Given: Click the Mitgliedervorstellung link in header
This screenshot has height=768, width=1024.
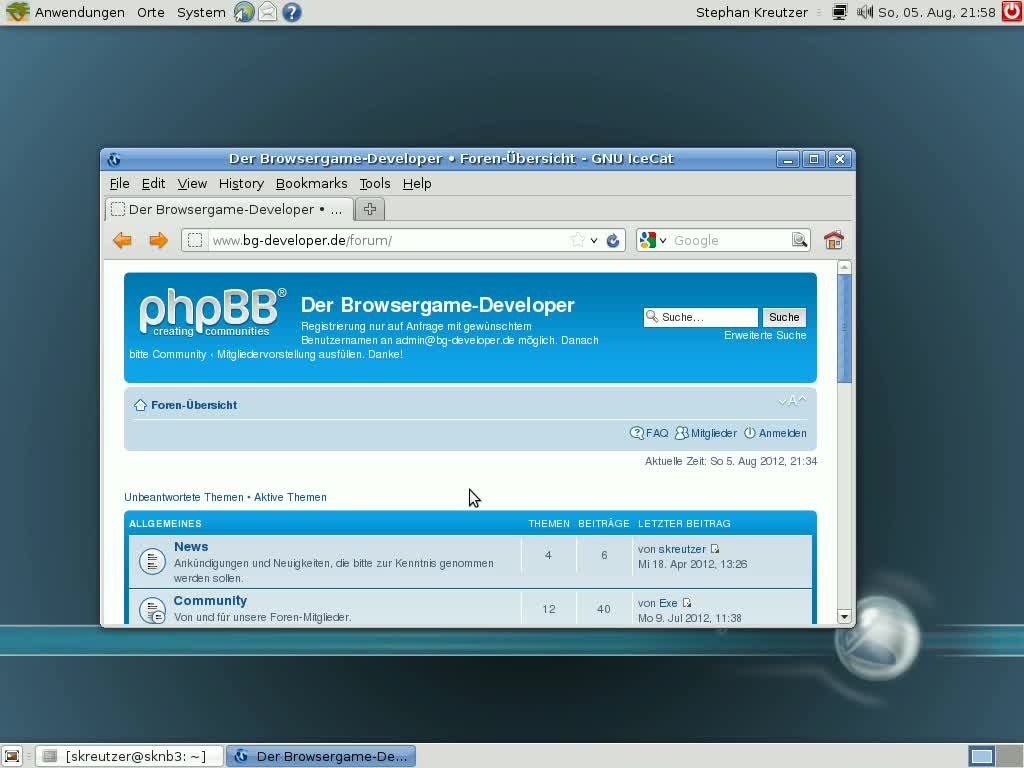Looking at the screenshot, I should [290, 354].
